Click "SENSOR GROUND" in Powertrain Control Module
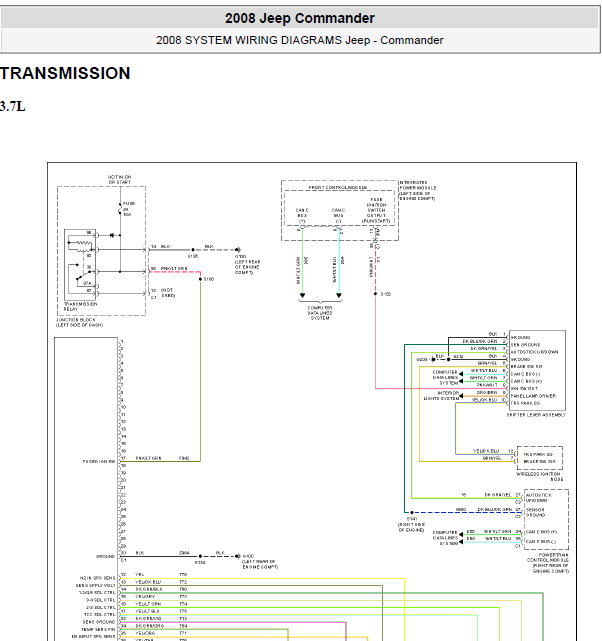Screen dimensions: 602x641 point(535,513)
